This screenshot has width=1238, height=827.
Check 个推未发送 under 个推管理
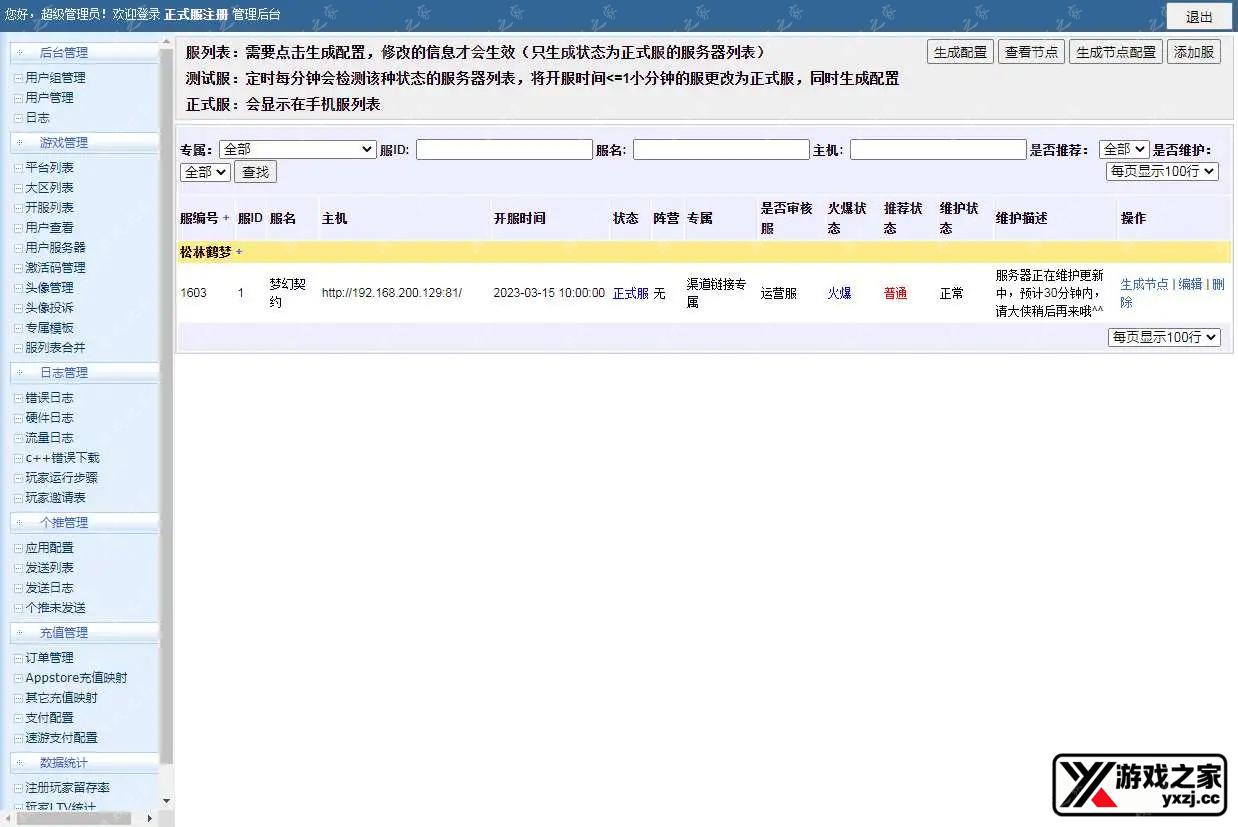click(x=54, y=607)
